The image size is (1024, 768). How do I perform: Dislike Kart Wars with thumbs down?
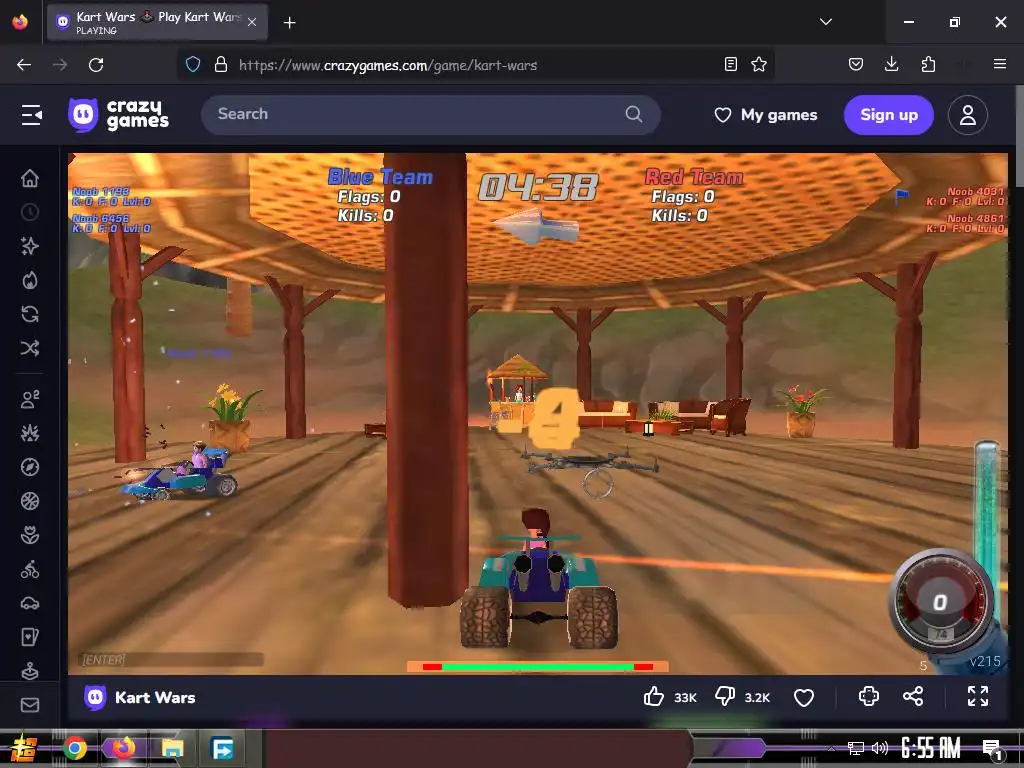[x=725, y=697]
